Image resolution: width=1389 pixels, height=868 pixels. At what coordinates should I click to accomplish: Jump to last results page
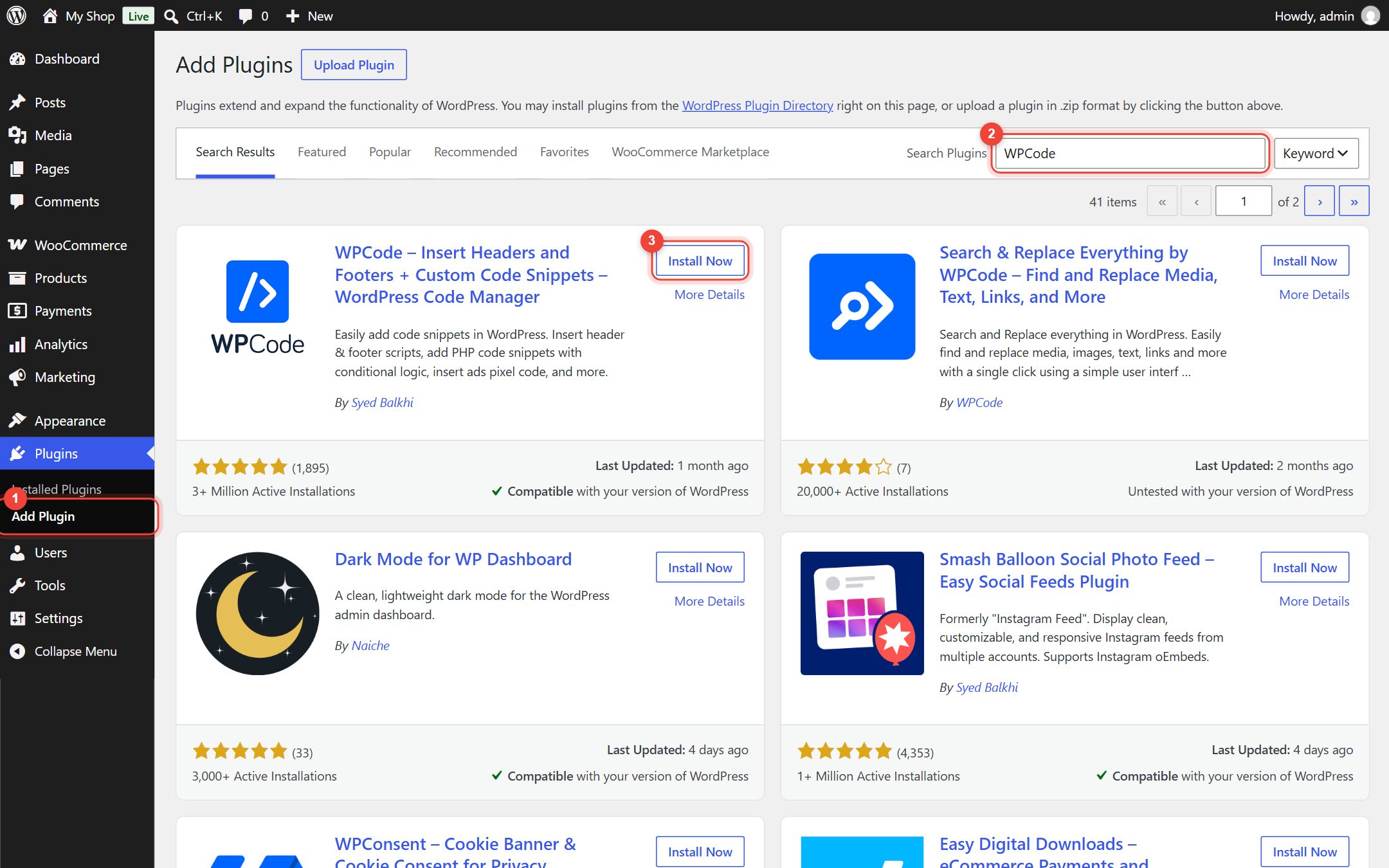pos(1354,201)
